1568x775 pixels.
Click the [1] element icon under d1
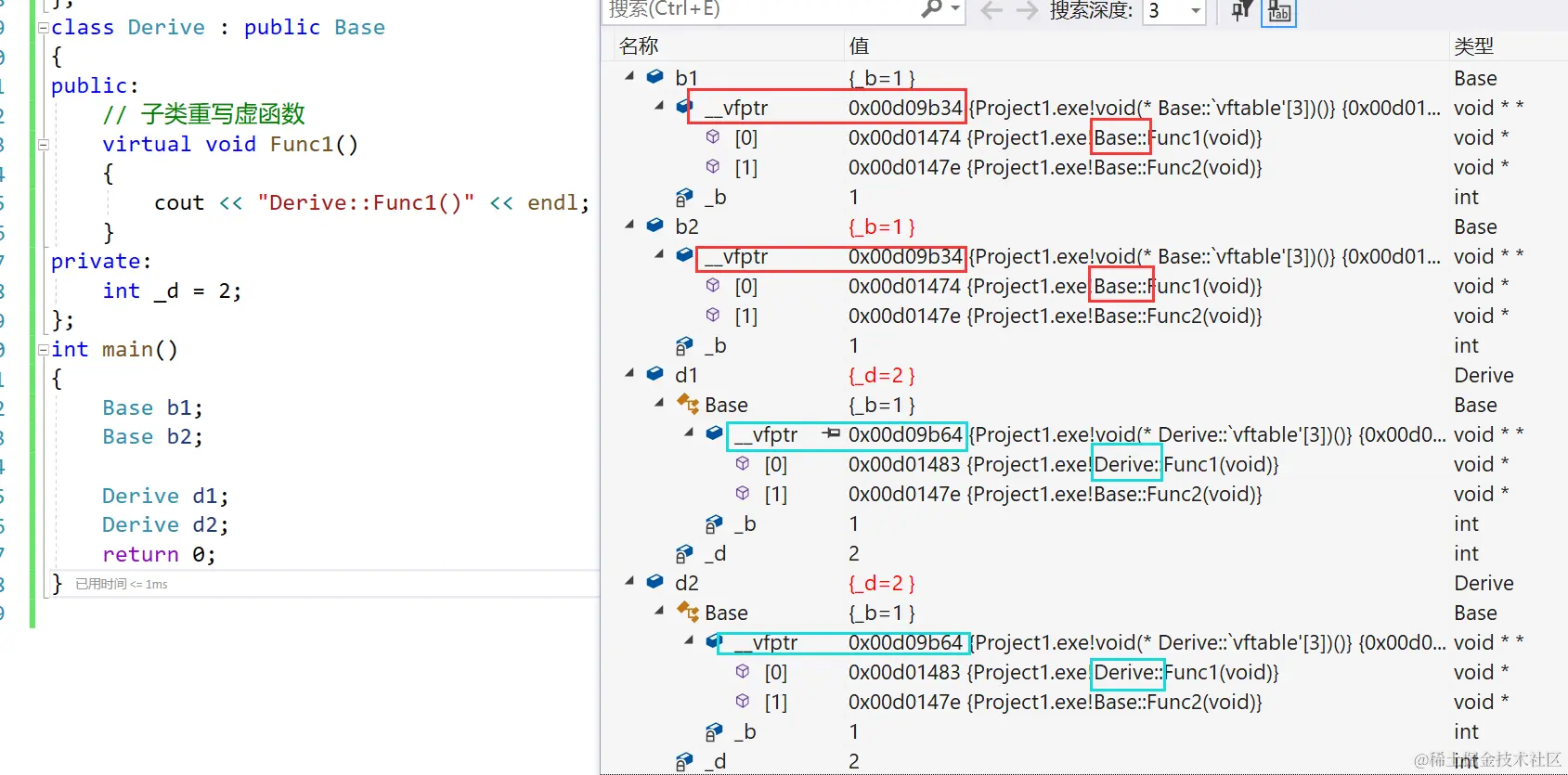(x=743, y=493)
